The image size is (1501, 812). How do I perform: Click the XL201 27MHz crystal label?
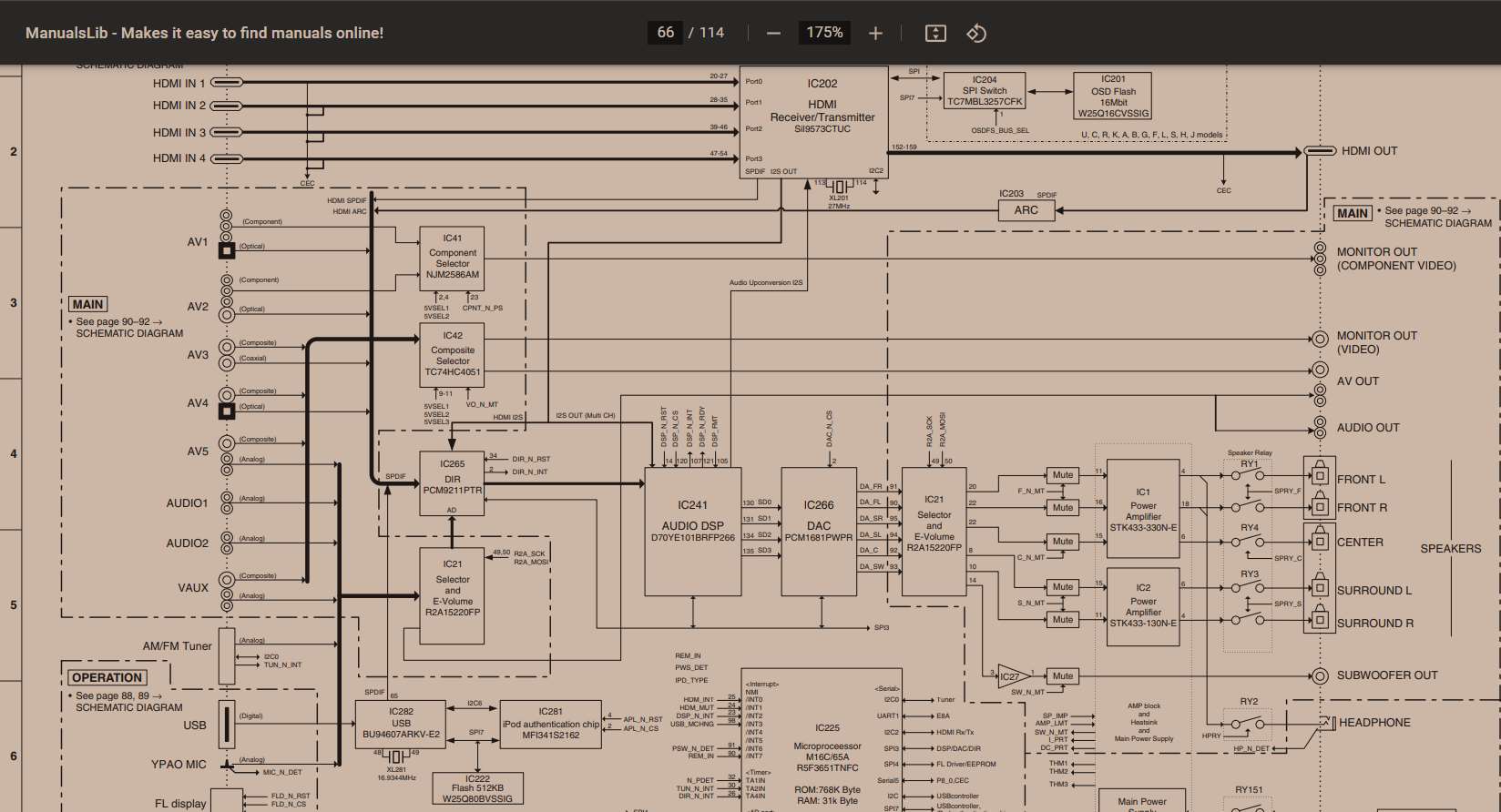(839, 202)
